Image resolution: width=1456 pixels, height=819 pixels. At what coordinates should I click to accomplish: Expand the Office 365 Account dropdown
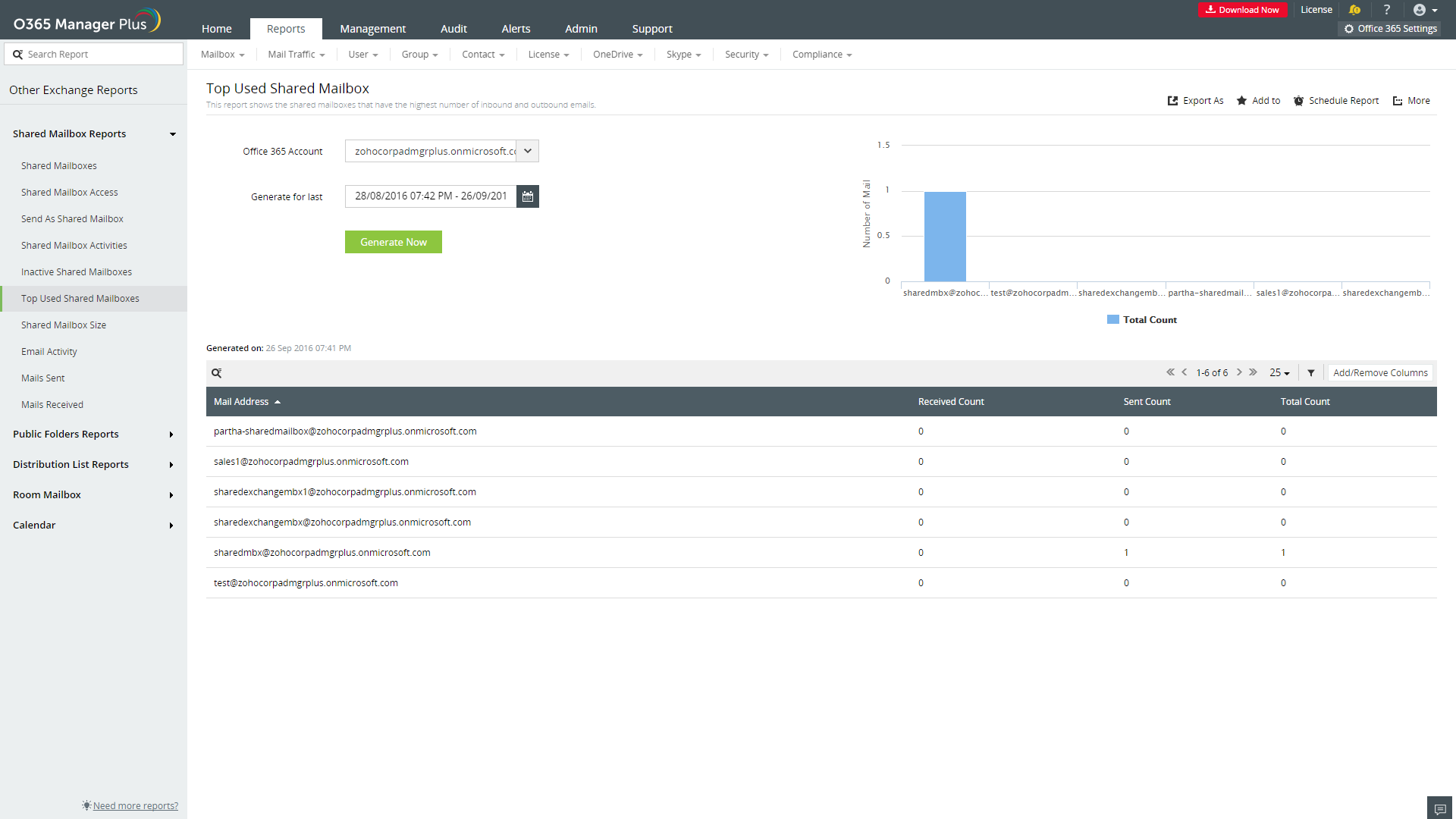pos(528,151)
